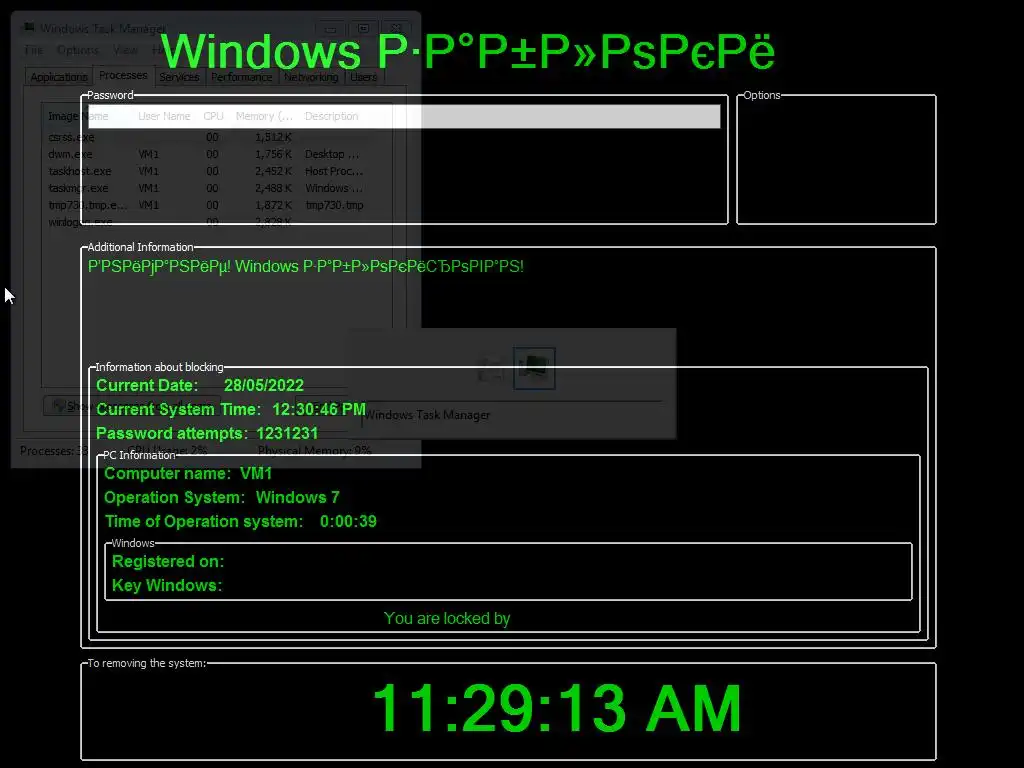Minimize the Windows Task Manager window
The image size is (1024, 768).
click(330, 29)
